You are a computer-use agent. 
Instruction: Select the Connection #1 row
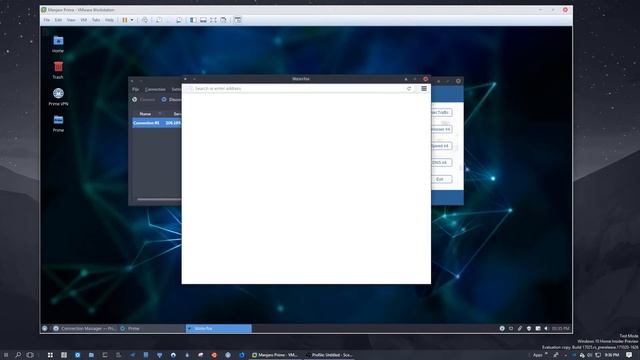157,123
